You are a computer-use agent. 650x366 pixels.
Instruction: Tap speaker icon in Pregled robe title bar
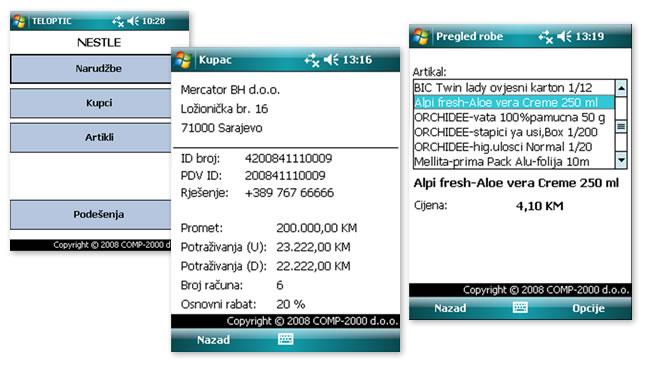click(x=564, y=36)
